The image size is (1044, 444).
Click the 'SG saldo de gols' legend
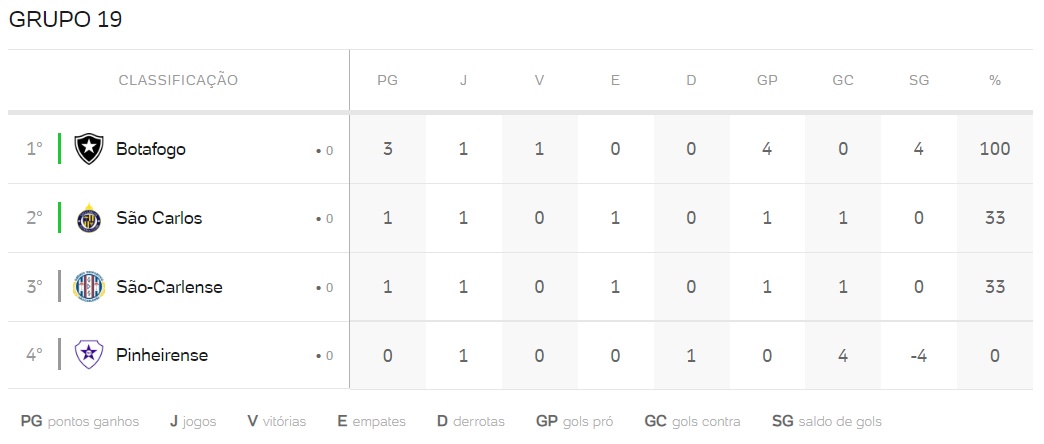click(827, 421)
